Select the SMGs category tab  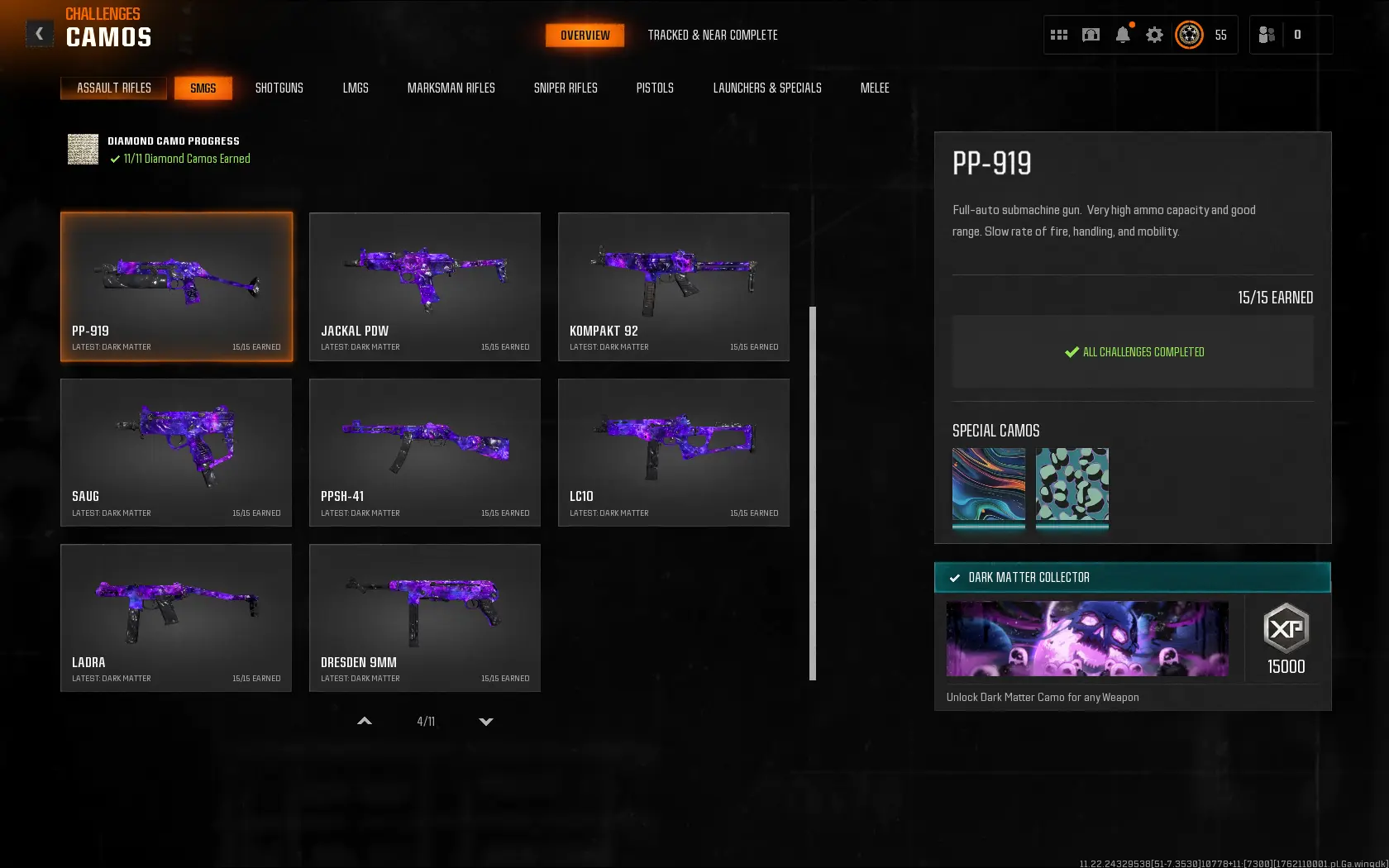click(203, 88)
